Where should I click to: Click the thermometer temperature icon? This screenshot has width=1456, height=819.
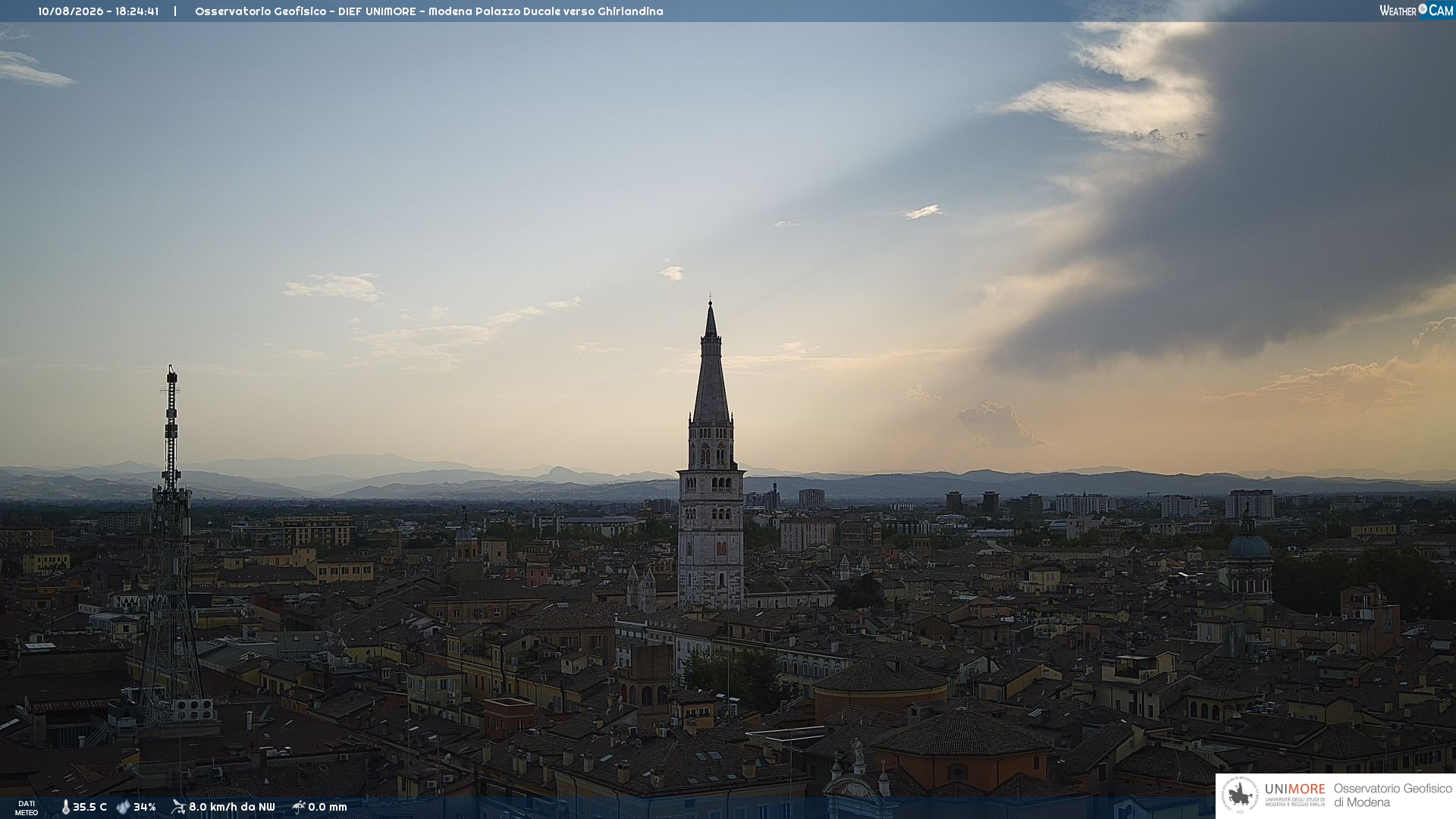[x=65, y=807]
